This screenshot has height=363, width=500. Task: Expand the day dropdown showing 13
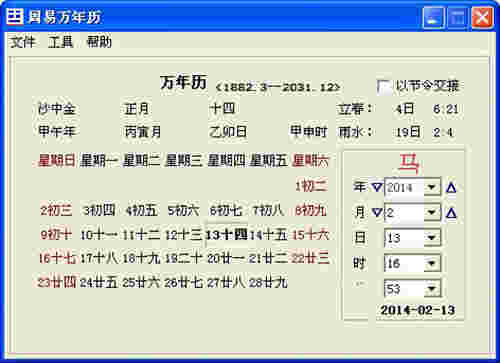[x=432, y=238]
